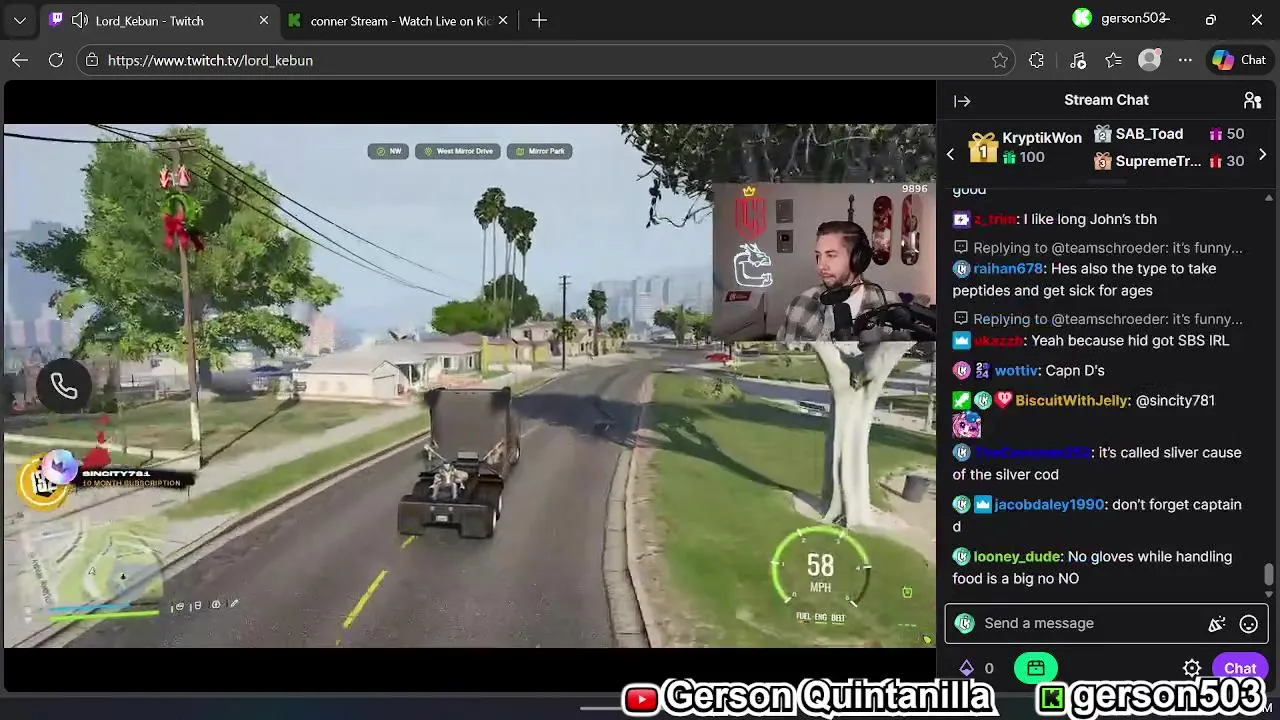This screenshot has height=720, width=1280.
Task: Open the browser profile avatar
Action: [x=1150, y=60]
